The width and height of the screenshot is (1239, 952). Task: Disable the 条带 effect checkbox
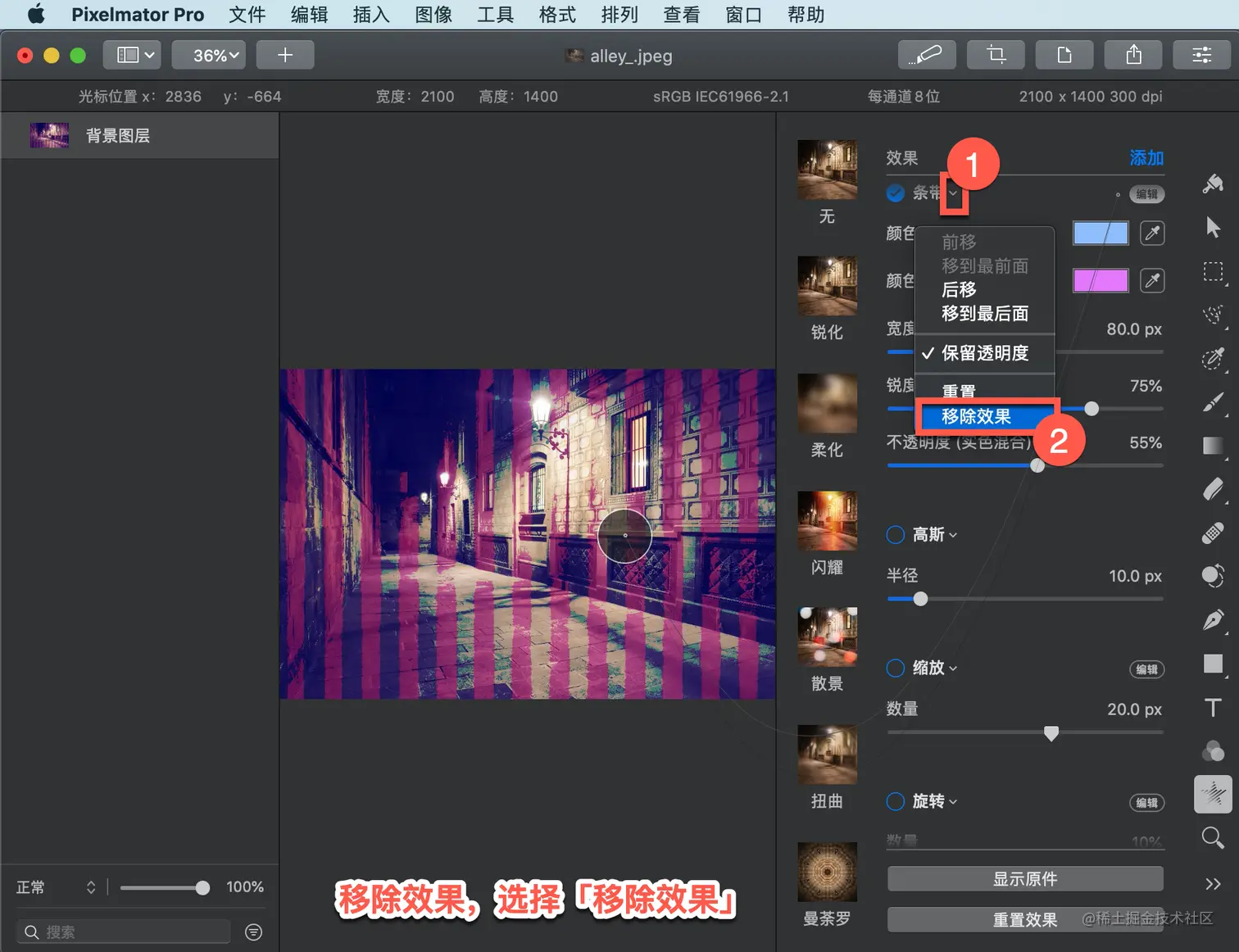coord(896,193)
